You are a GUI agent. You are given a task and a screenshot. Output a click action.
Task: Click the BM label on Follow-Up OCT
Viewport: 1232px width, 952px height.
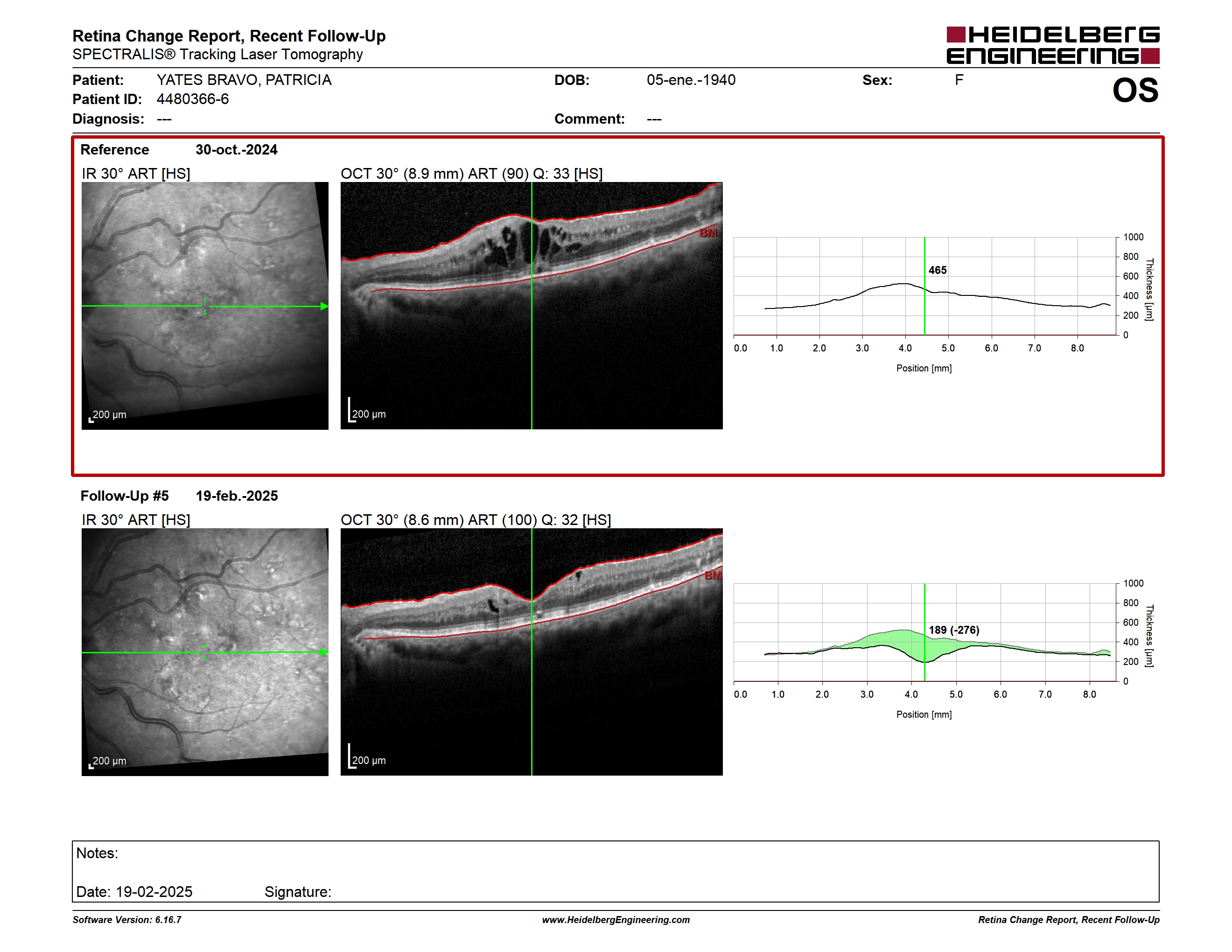[x=713, y=576]
